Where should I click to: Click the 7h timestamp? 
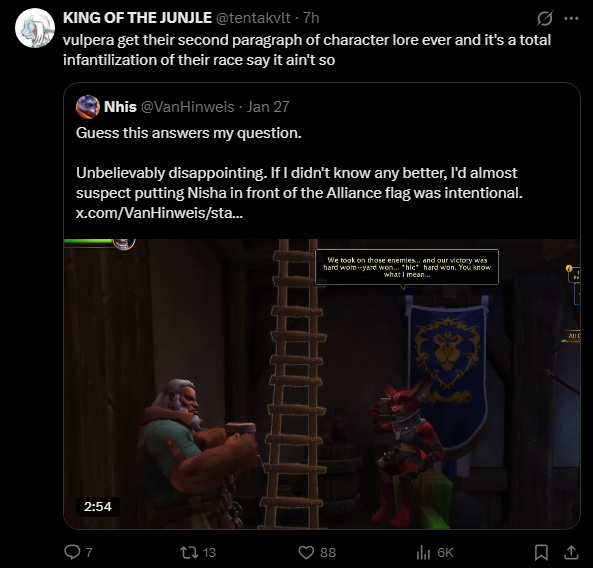(x=311, y=18)
